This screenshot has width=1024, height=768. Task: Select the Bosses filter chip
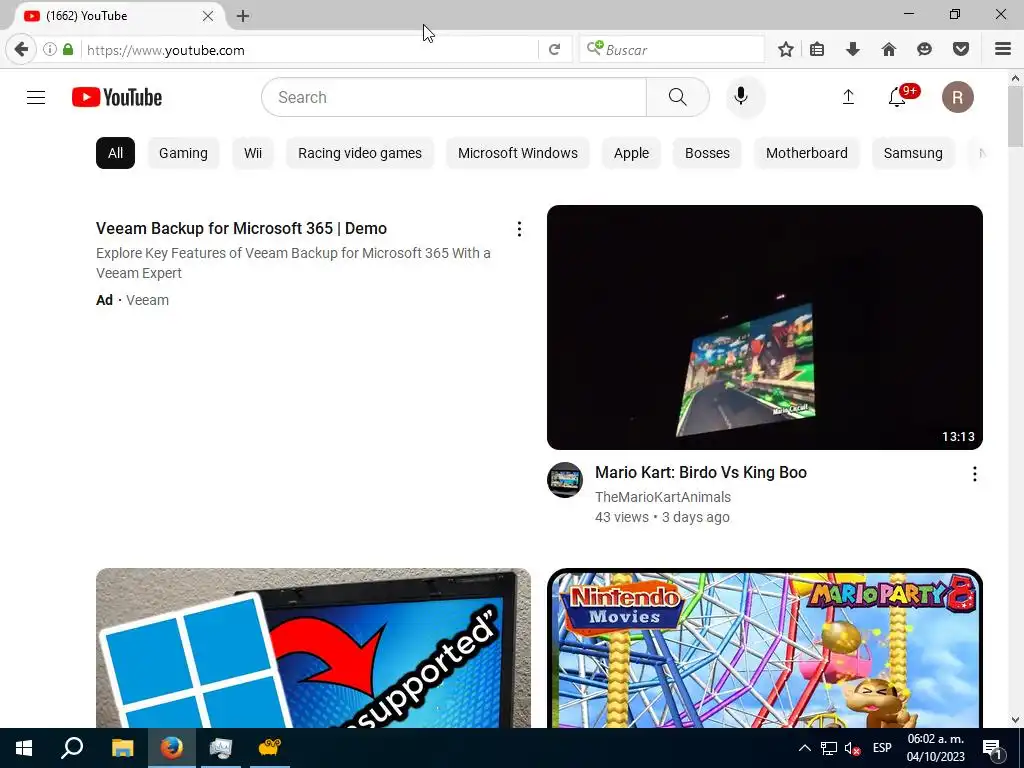(707, 153)
